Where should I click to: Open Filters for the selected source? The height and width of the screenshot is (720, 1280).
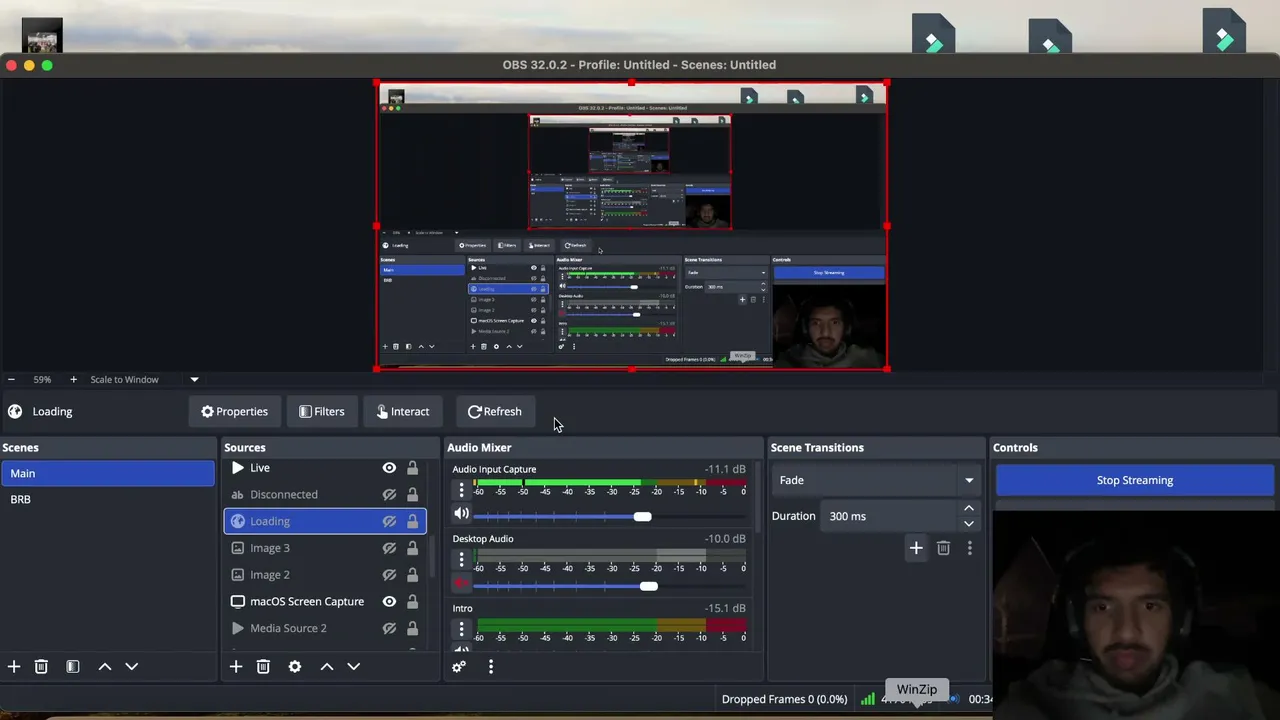[322, 412]
